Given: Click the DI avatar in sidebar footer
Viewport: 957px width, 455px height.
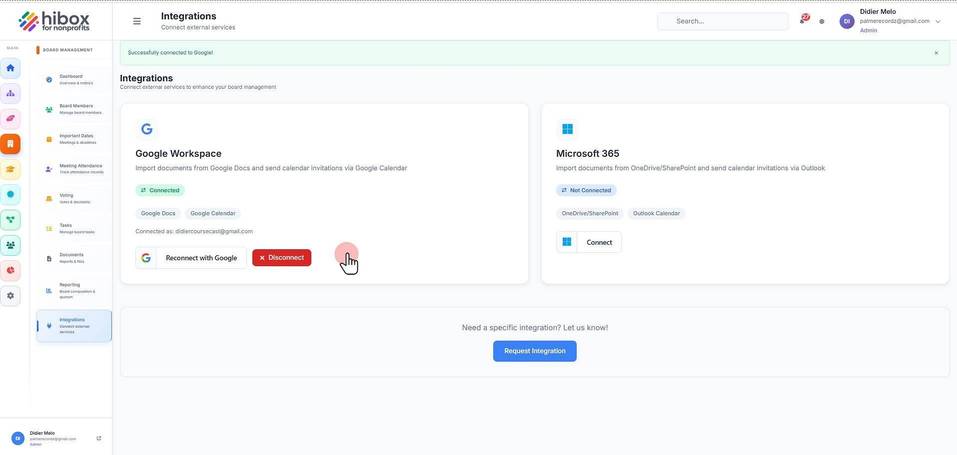Looking at the screenshot, I should click(x=18, y=439).
